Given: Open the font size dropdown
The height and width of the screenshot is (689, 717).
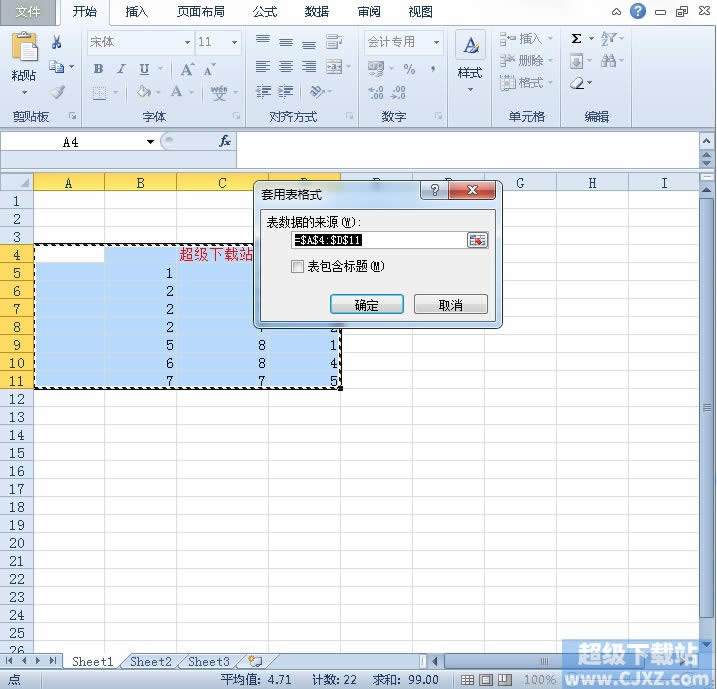Looking at the screenshot, I should (x=235, y=43).
